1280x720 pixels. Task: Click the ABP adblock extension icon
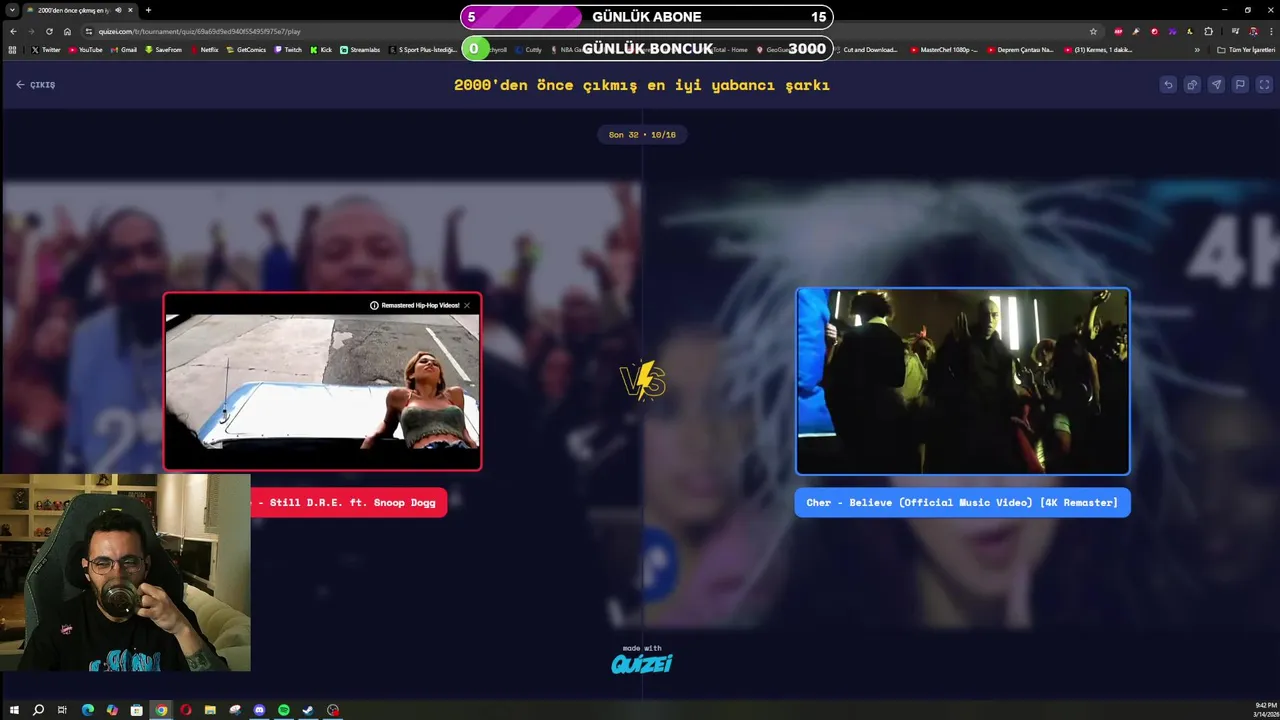(x=1118, y=31)
